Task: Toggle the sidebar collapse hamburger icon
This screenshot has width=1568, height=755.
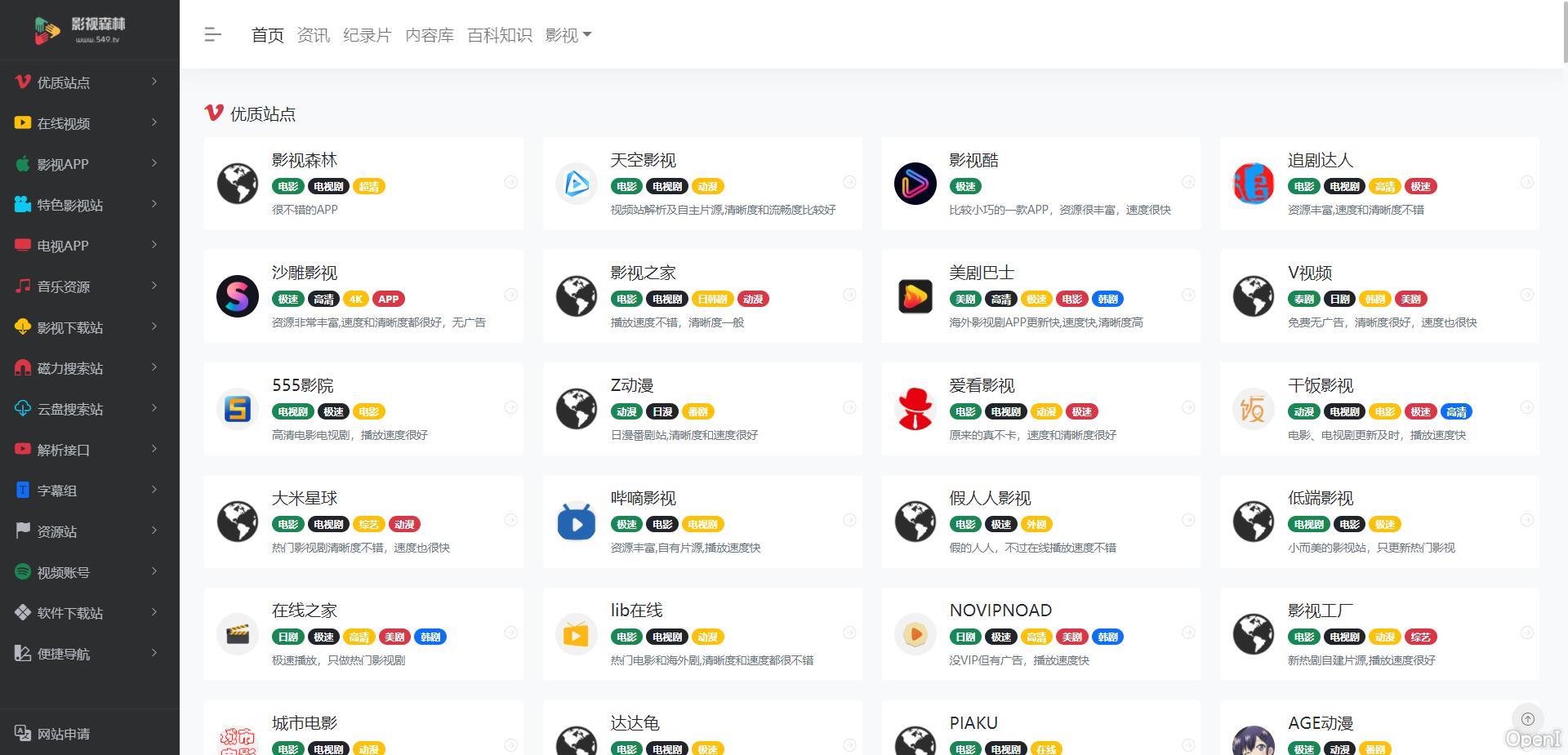Action: pyautogui.click(x=212, y=34)
